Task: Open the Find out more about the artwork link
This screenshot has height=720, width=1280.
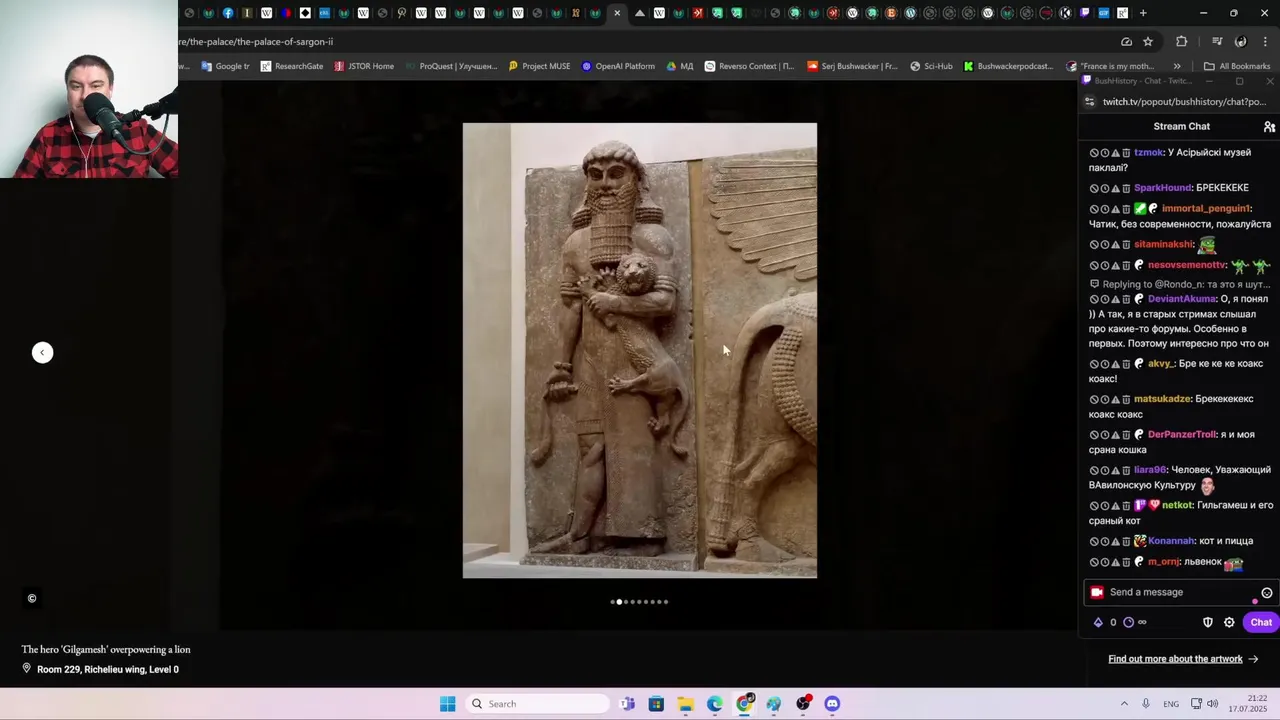Action: pos(1183,659)
